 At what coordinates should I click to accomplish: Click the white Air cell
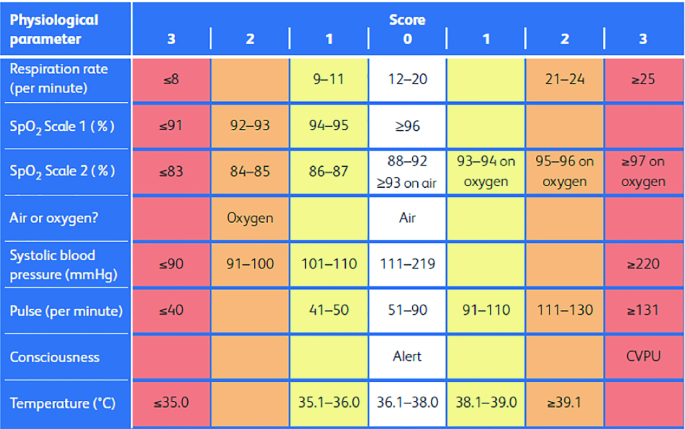pos(407,216)
